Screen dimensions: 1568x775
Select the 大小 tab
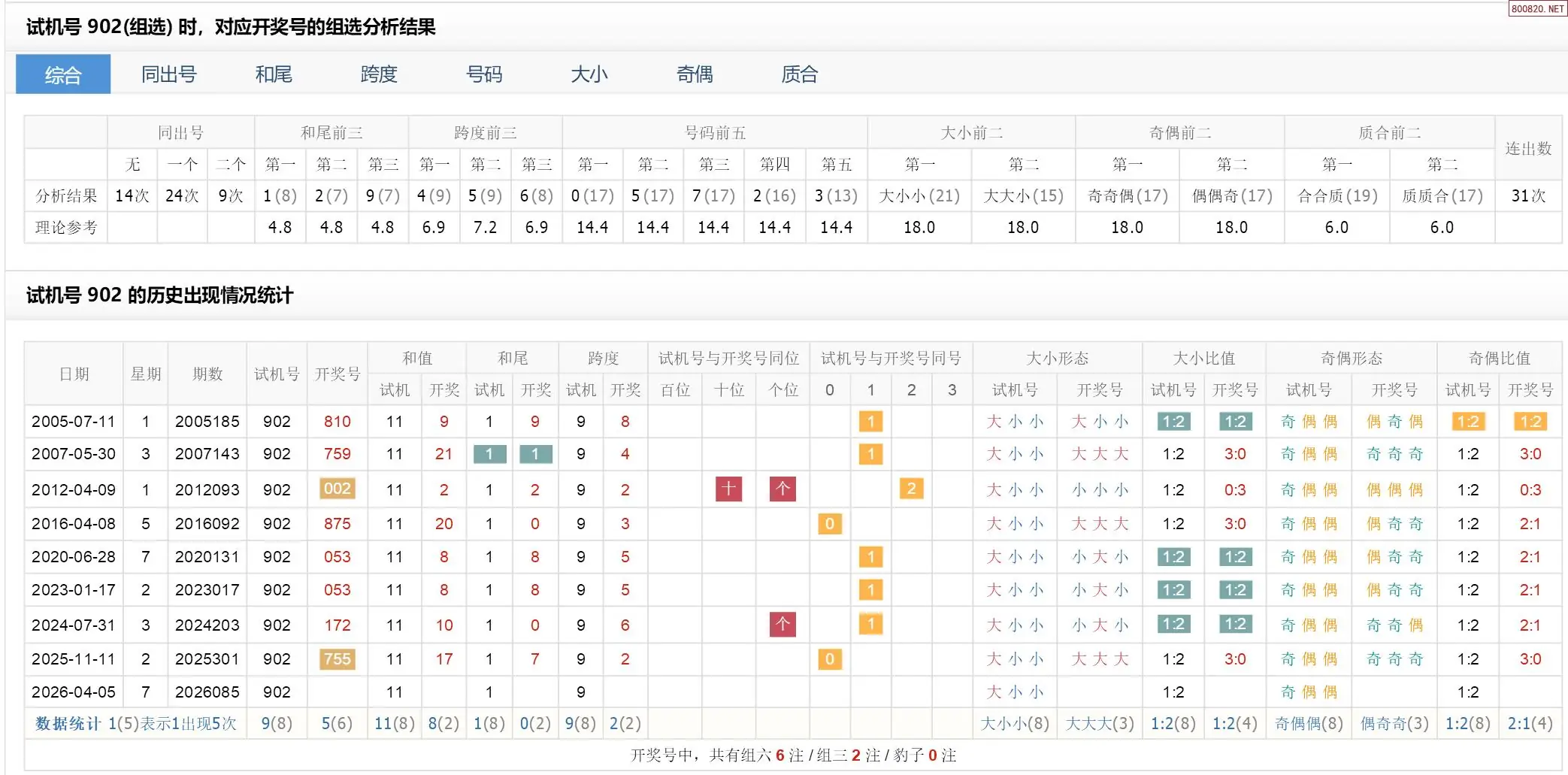click(x=589, y=74)
